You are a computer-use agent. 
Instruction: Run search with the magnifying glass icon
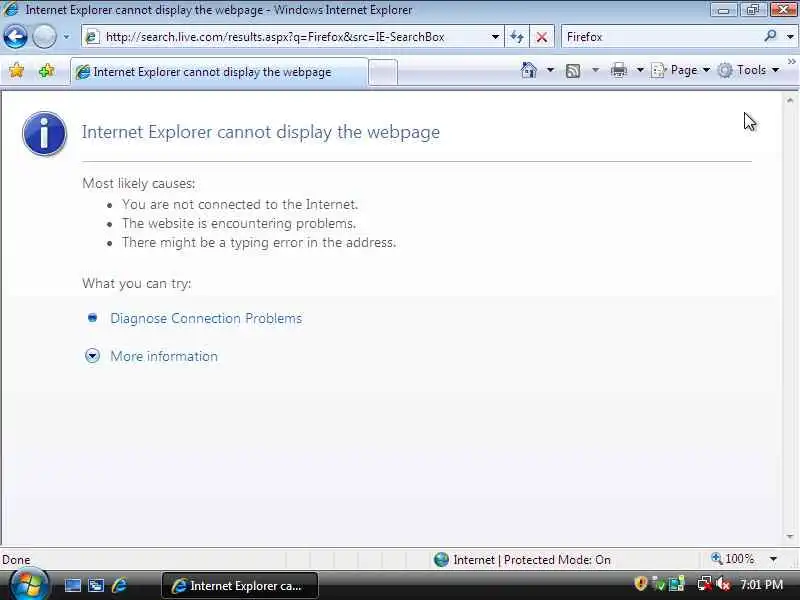(770, 36)
